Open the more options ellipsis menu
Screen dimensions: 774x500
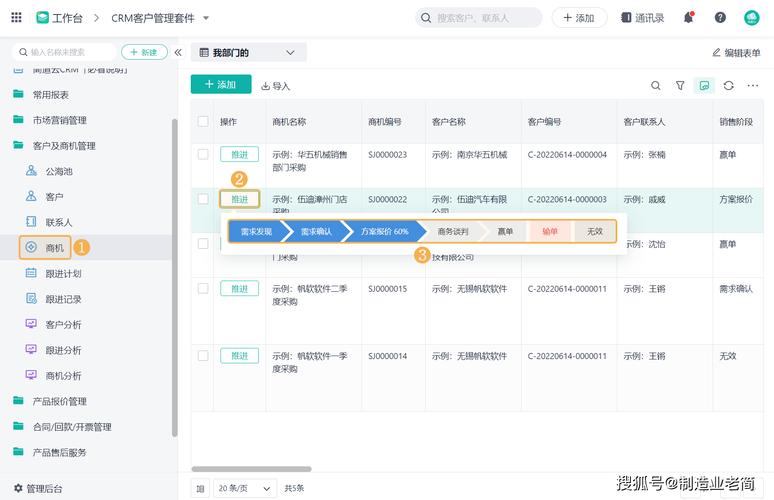tap(753, 86)
